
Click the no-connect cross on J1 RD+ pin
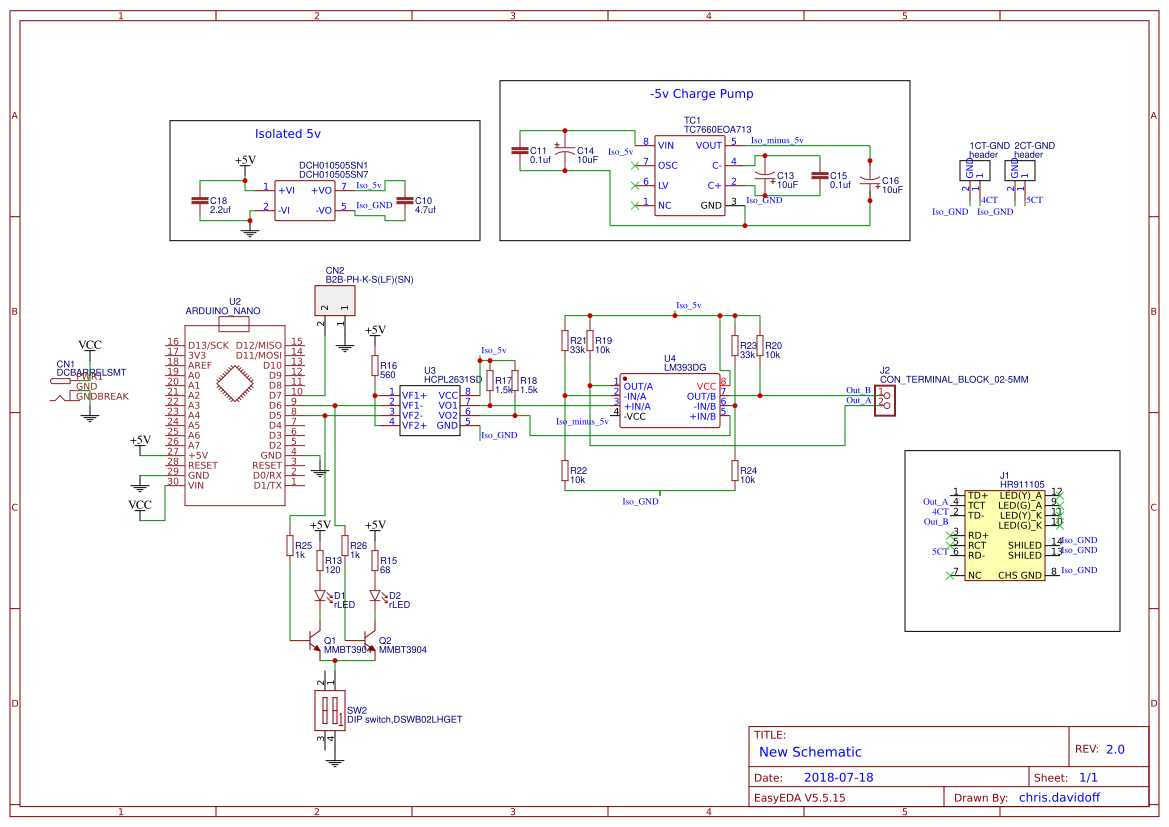[948, 533]
